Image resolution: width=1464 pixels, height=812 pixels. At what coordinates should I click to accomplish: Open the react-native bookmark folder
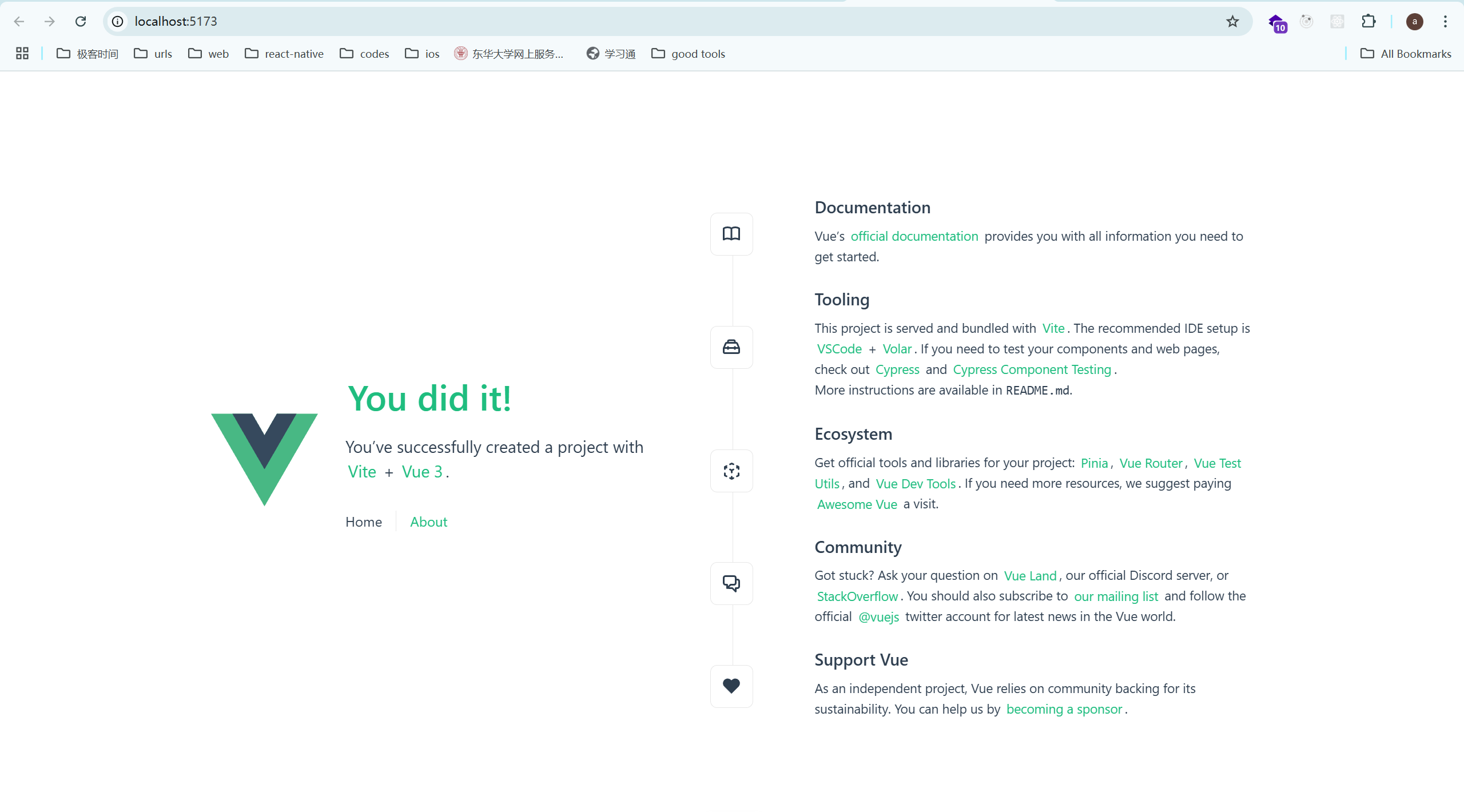click(x=284, y=54)
